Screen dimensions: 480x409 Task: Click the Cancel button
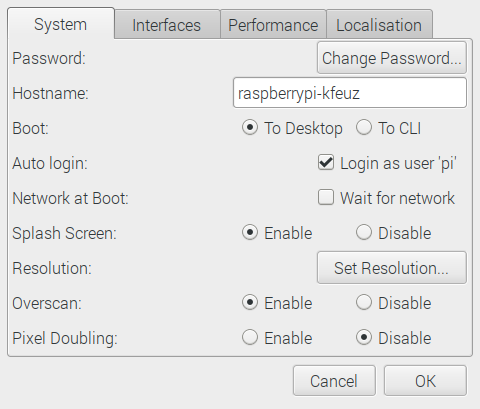coord(334,381)
